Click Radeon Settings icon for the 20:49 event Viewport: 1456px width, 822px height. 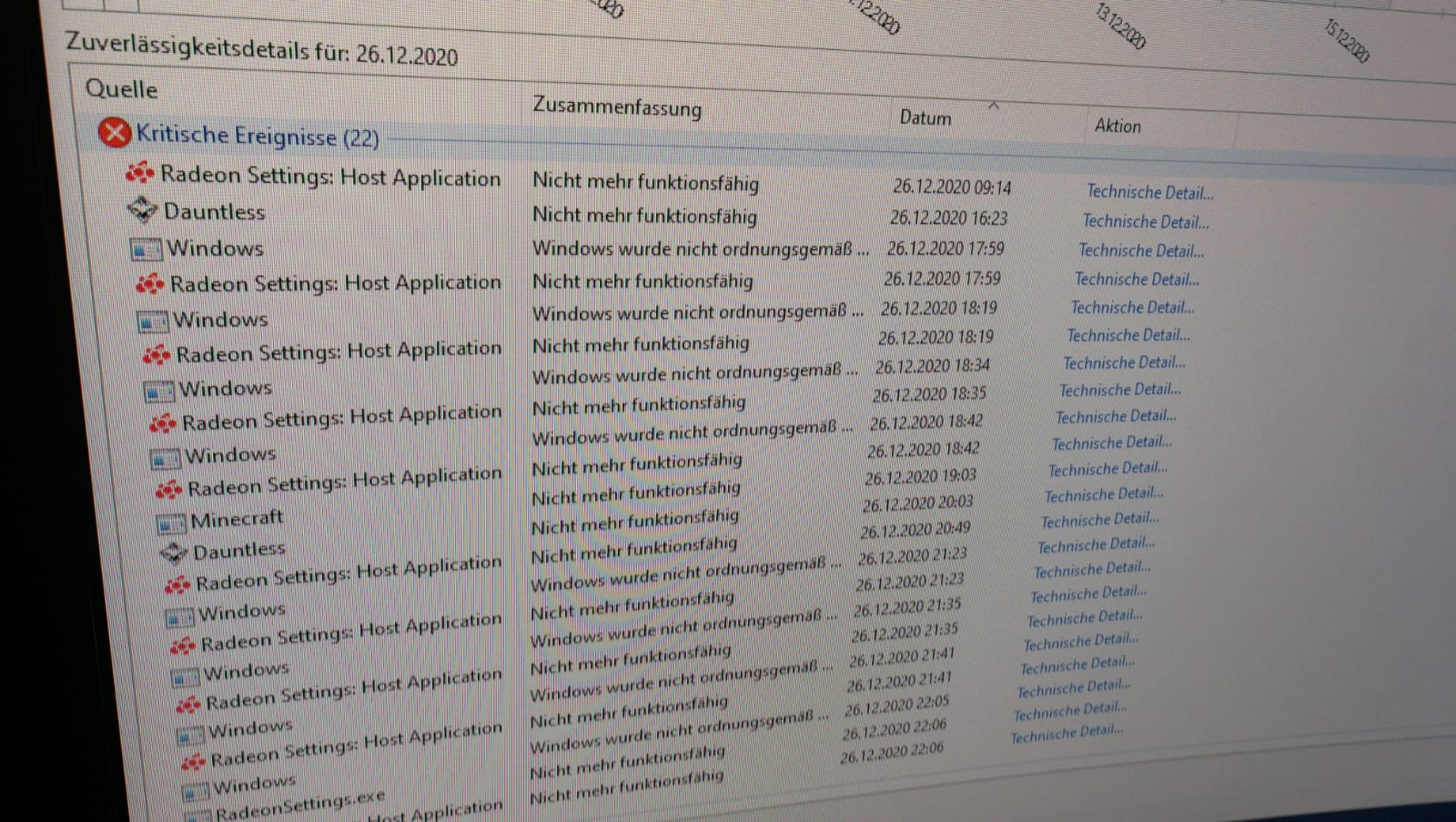point(177,584)
